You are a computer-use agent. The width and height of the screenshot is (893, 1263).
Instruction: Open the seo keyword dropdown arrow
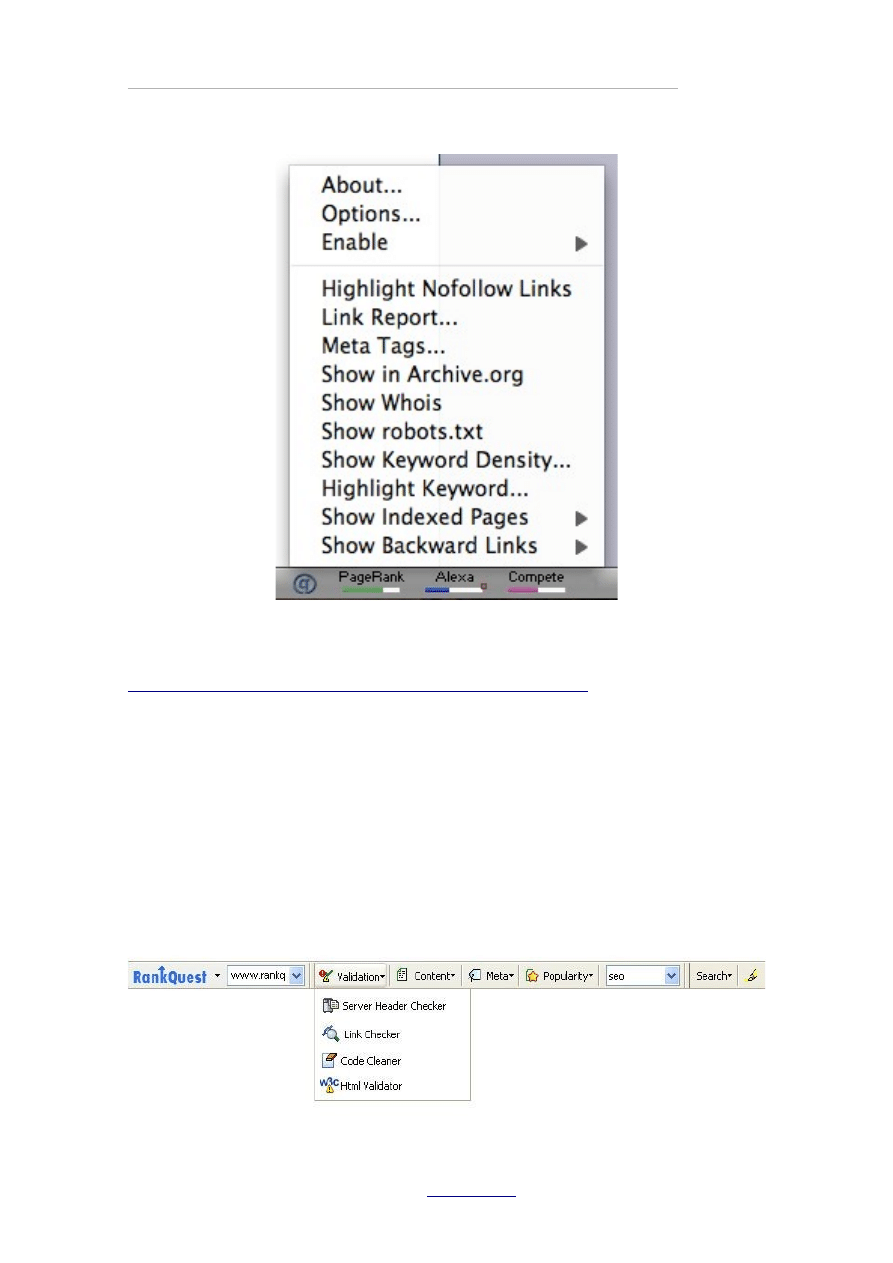pos(671,976)
